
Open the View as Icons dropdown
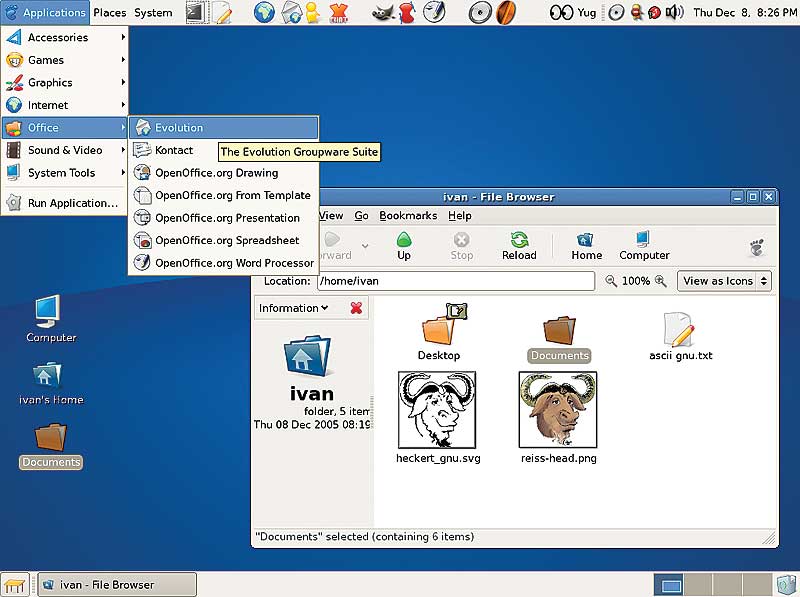pos(724,281)
